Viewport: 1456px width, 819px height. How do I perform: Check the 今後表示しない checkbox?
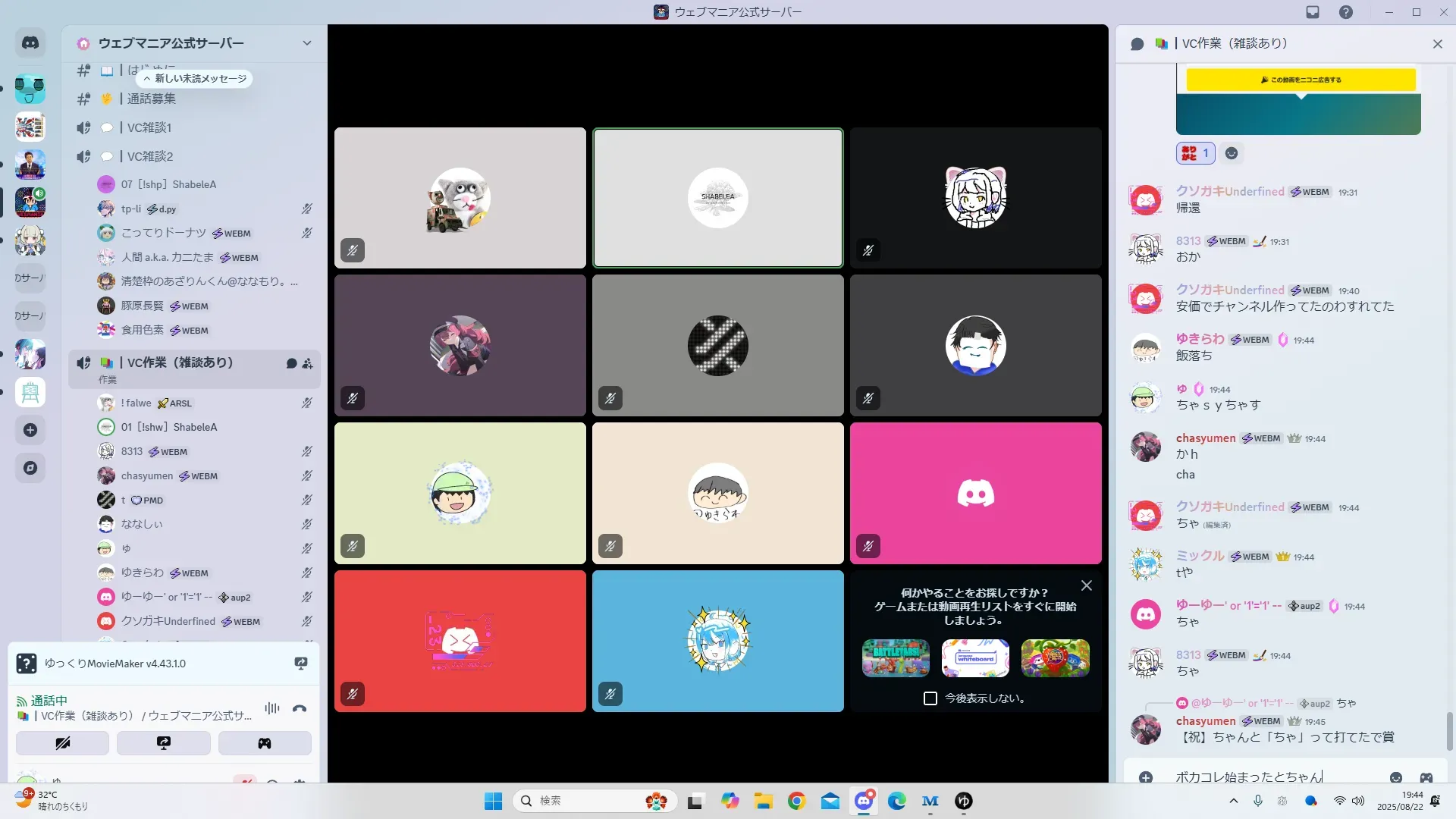coord(930,698)
